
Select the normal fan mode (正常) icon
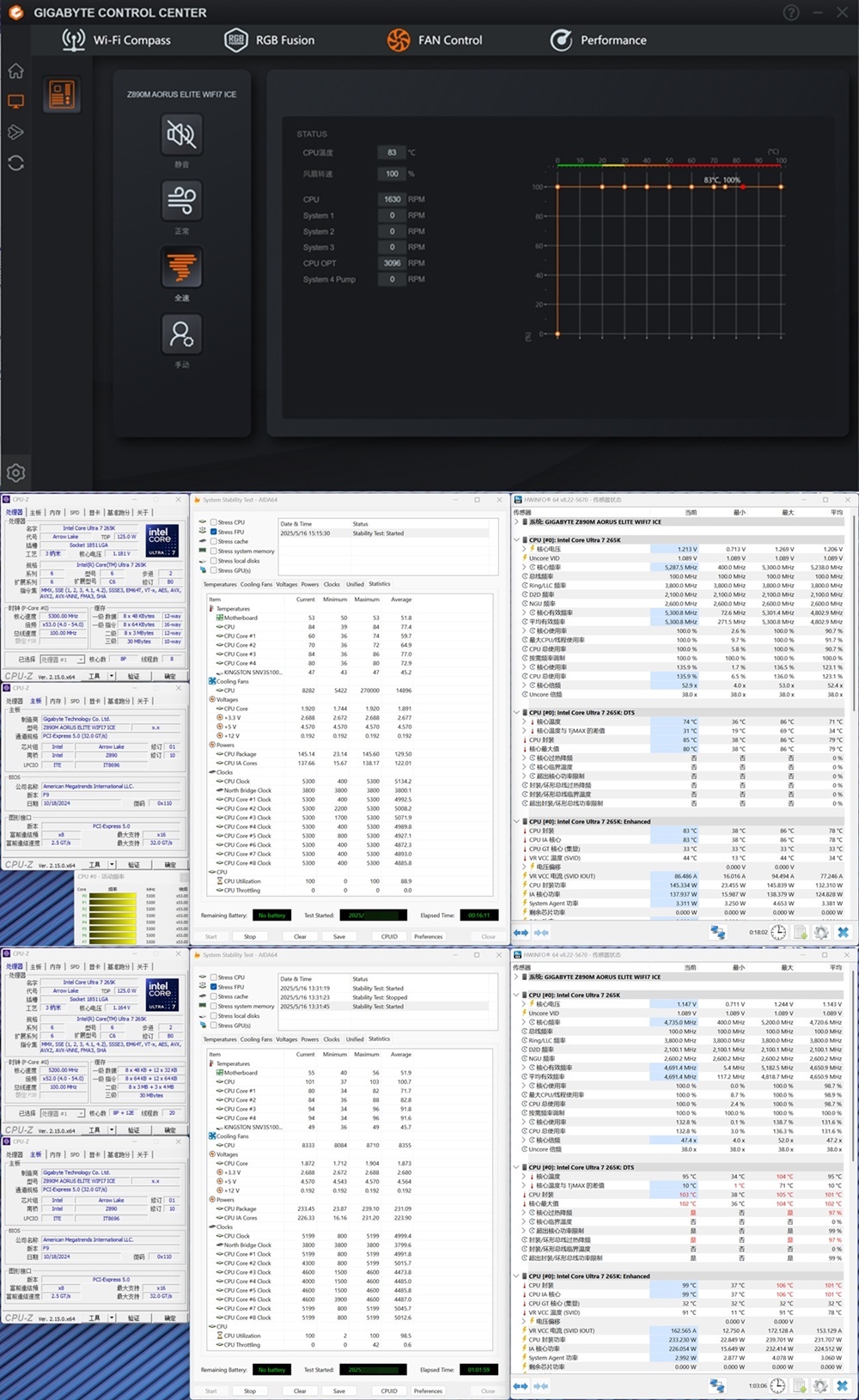pos(181,201)
